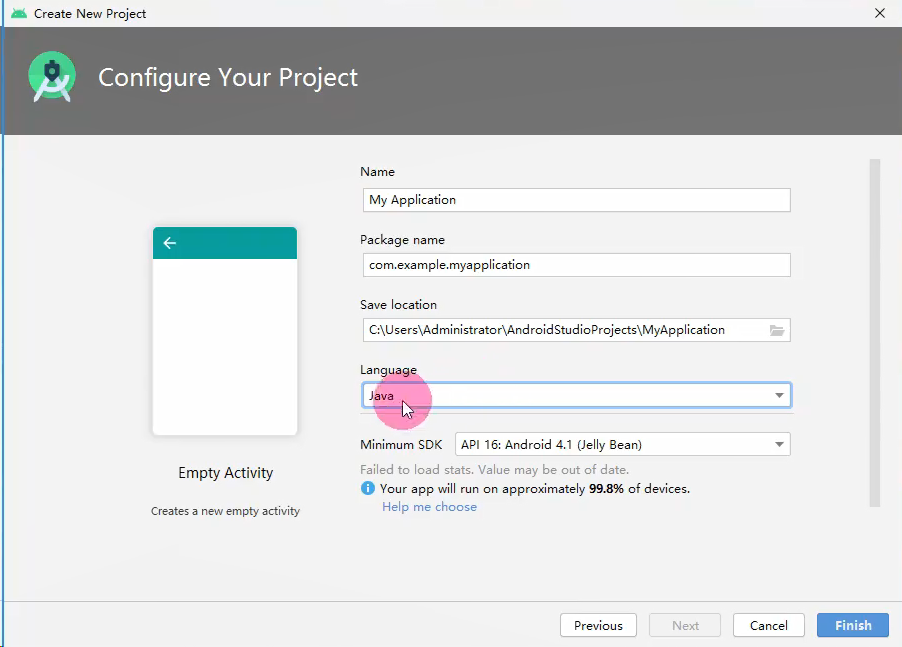
Task: Open the Help me choose link
Action: click(x=429, y=507)
